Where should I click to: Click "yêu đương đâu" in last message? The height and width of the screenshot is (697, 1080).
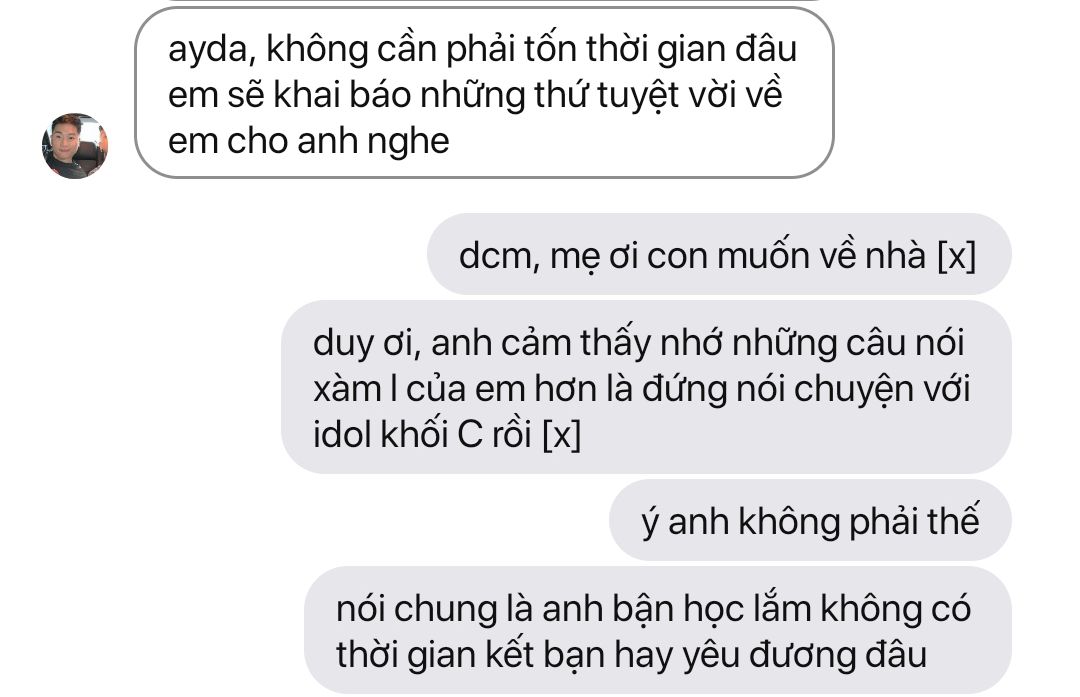[x=805, y=654]
